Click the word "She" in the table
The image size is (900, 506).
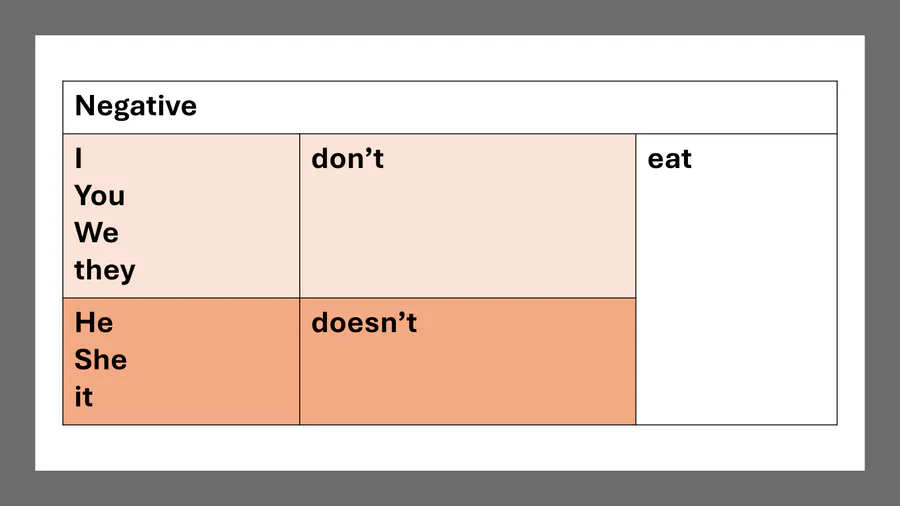coord(100,360)
